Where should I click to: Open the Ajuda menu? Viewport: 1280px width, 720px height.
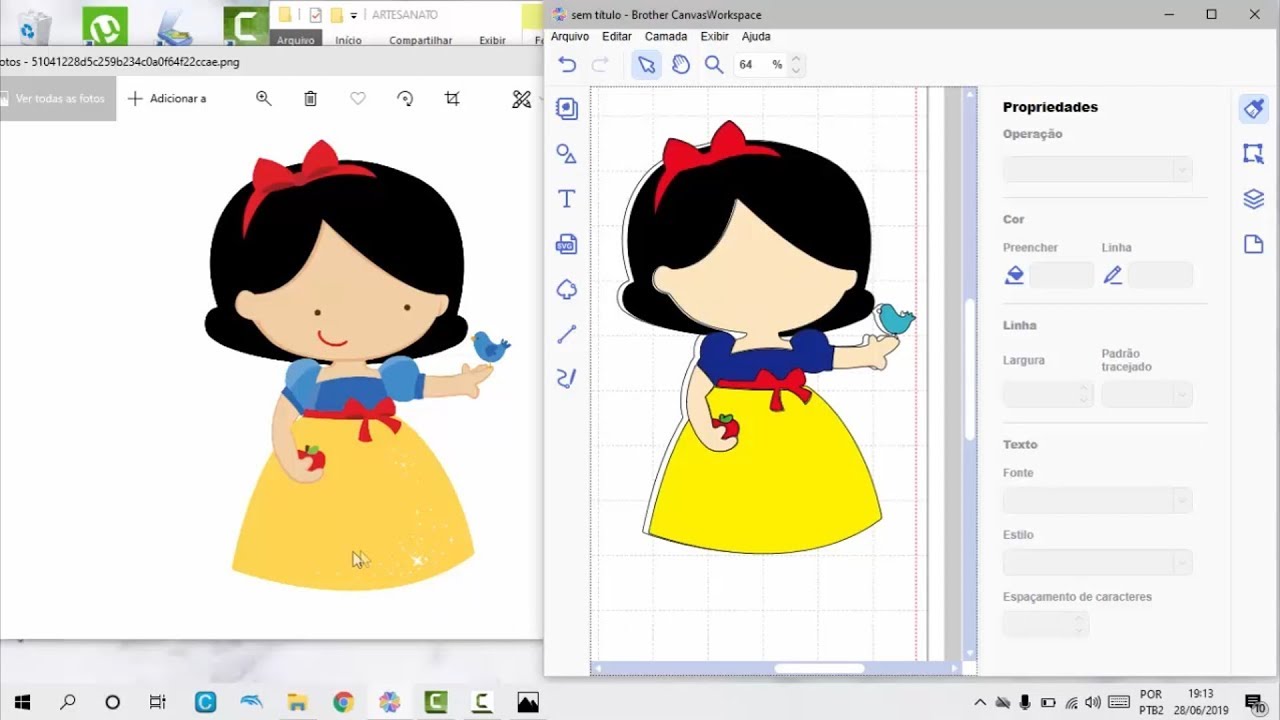[x=756, y=36]
